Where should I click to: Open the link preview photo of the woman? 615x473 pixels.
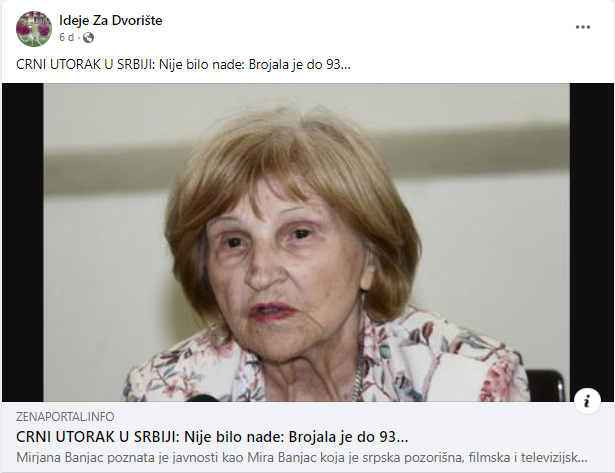[306, 242]
